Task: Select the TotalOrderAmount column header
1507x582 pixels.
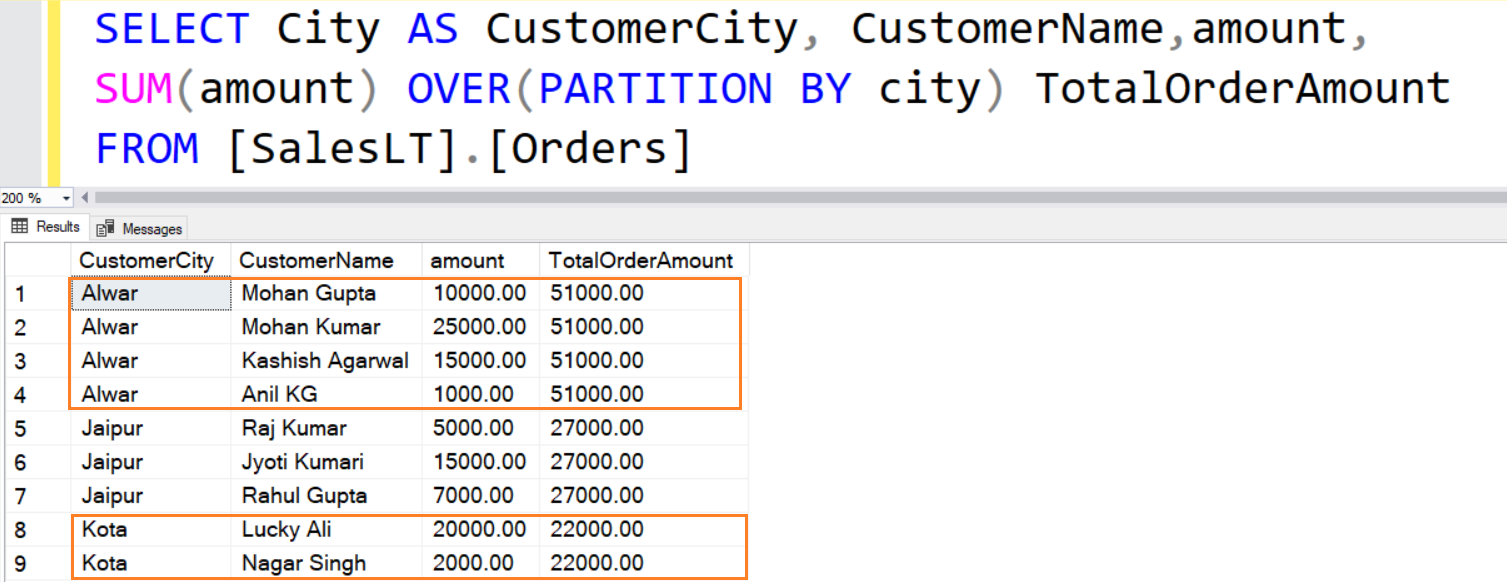Action: pos(644,261)
